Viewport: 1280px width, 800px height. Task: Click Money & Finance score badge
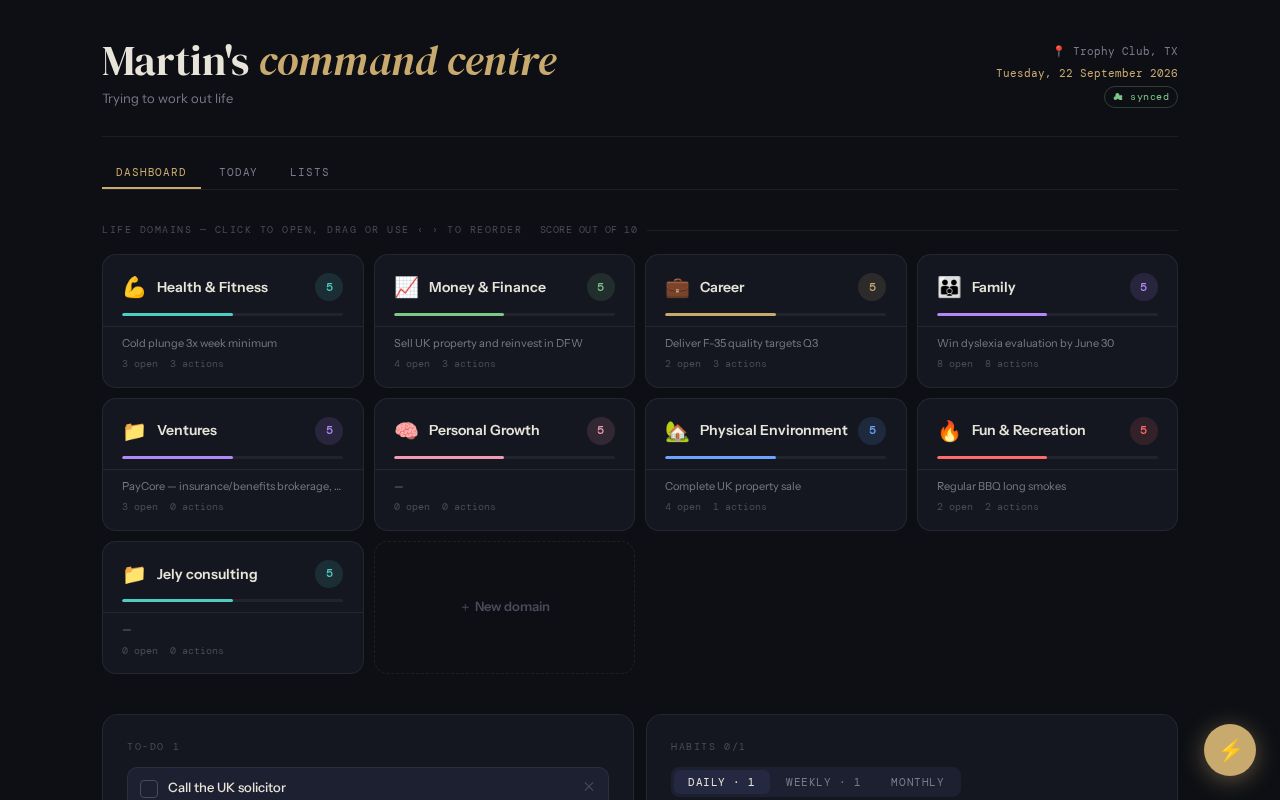point(601,287)
